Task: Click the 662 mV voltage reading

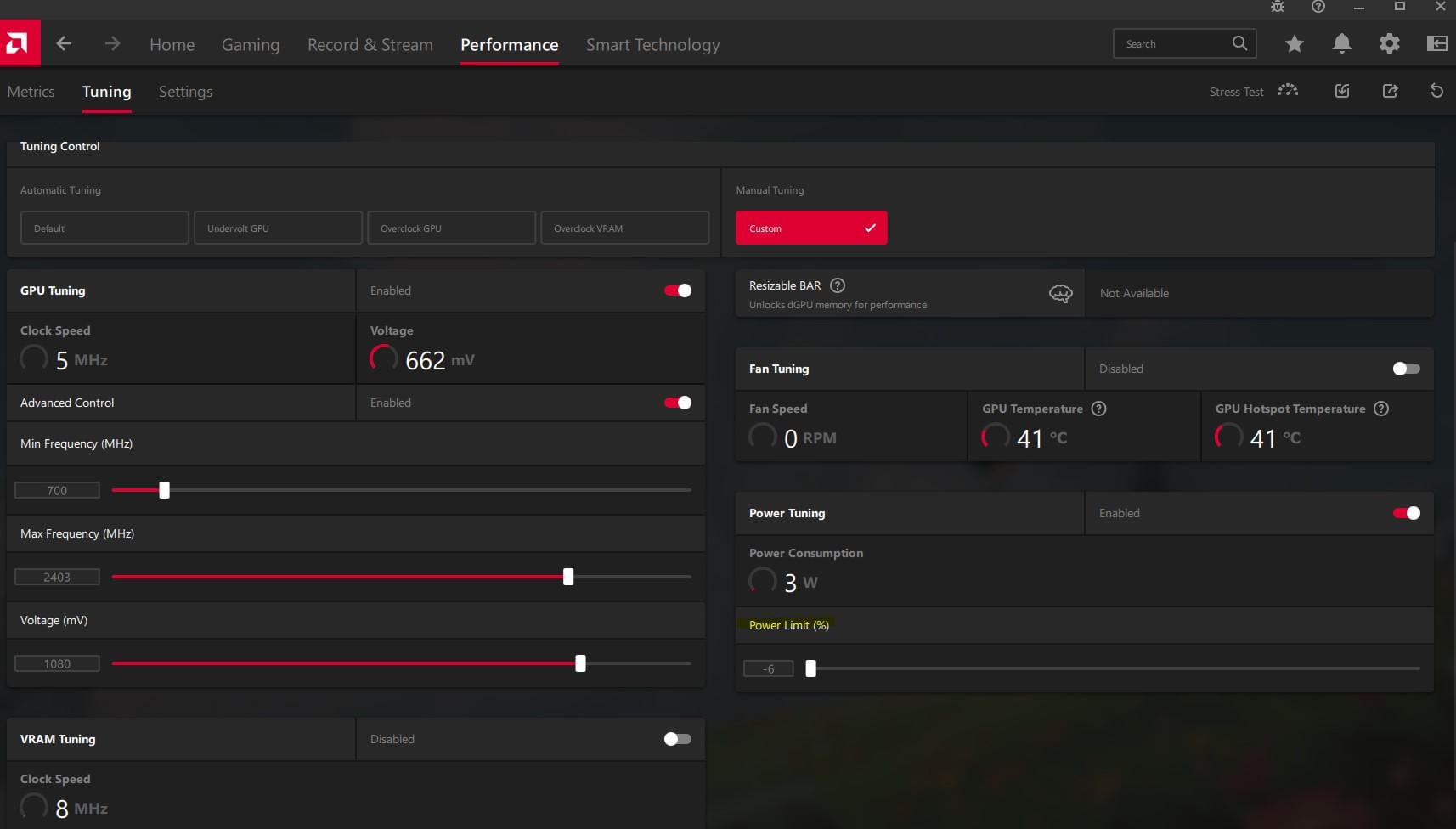Action: (440, 360)
